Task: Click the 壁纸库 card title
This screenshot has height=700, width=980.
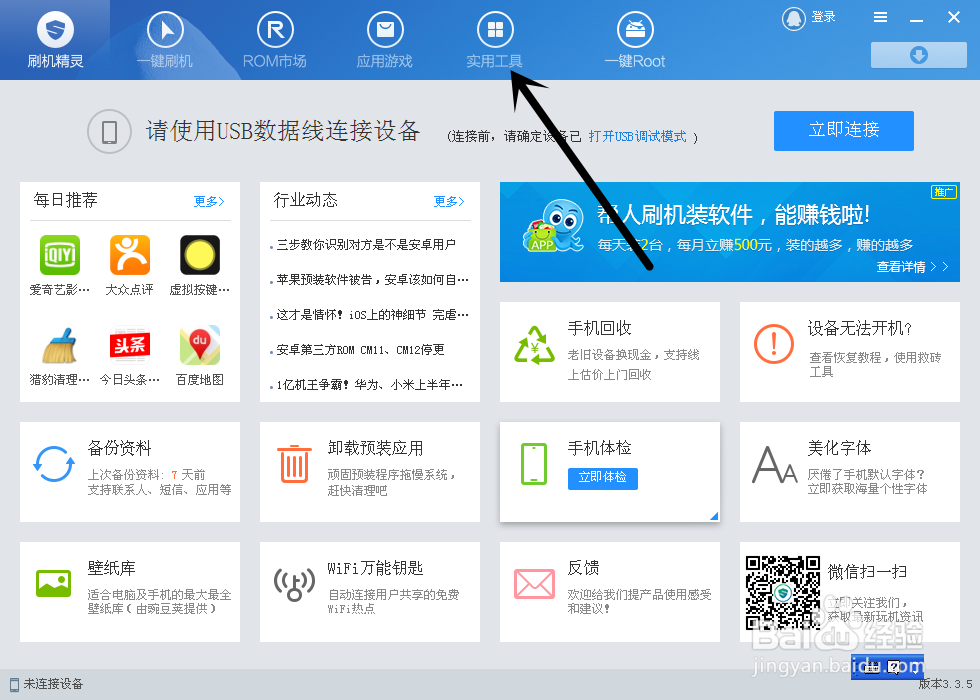Action: [x=111, y=568]
